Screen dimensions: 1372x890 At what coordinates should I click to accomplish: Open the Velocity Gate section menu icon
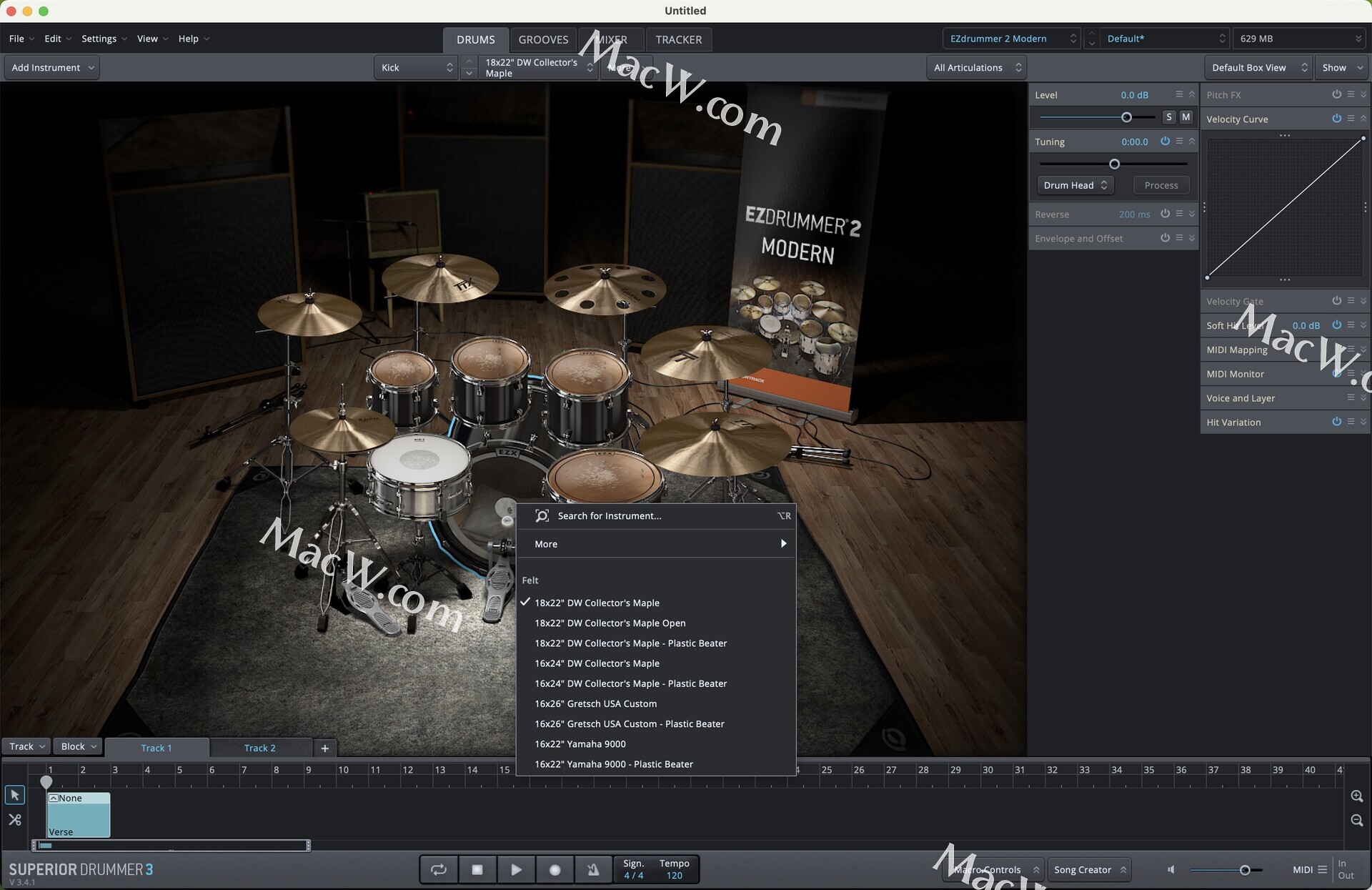pyautogui.click(x=1351, y=301)
